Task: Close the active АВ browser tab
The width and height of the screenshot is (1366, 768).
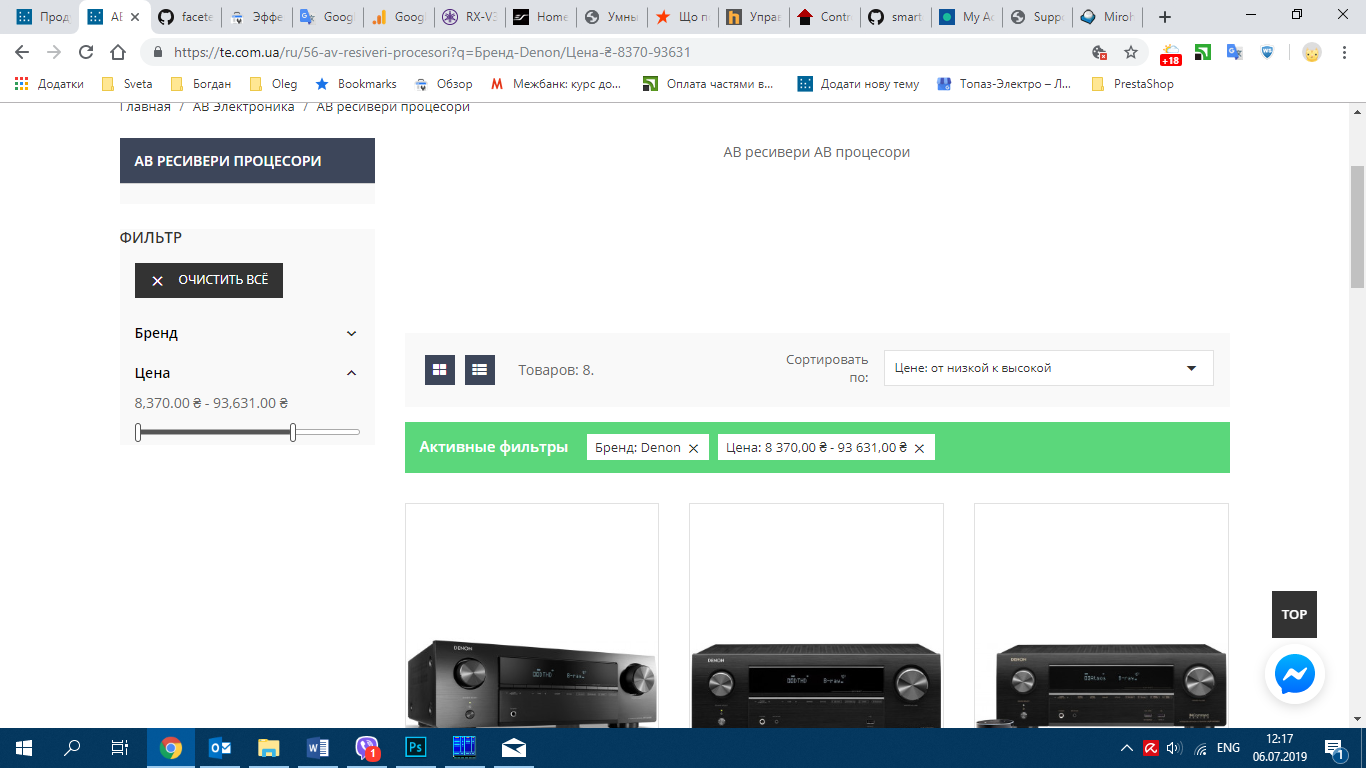Action: (x=135, y=17)
